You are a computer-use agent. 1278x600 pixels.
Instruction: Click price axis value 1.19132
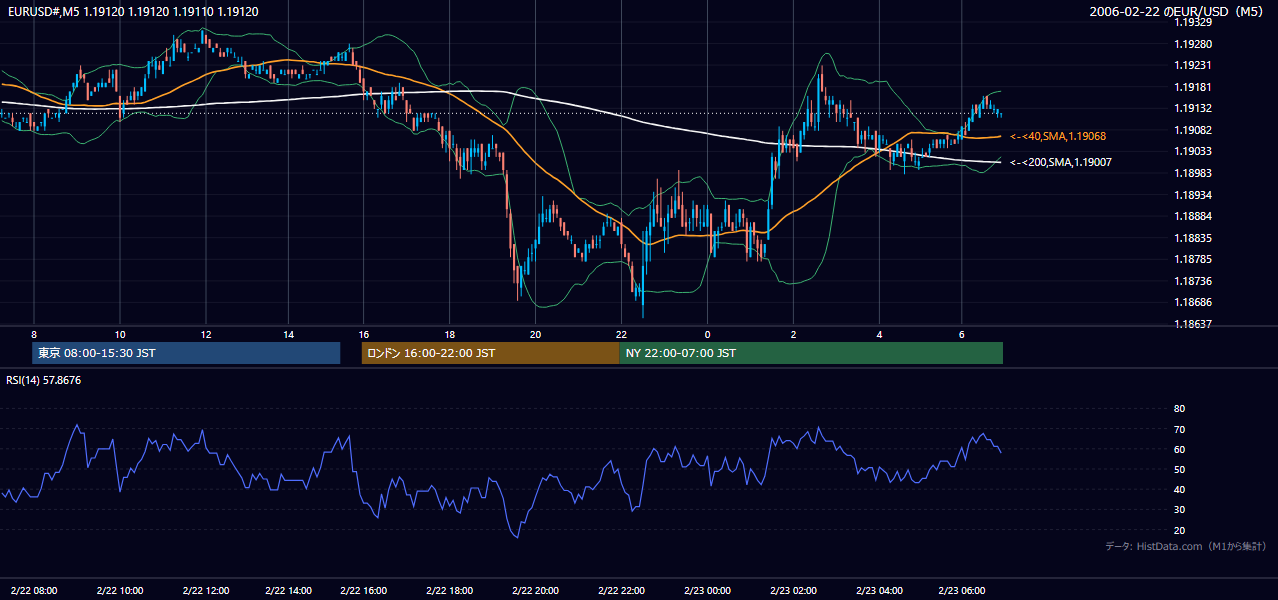pos(1192,108)
